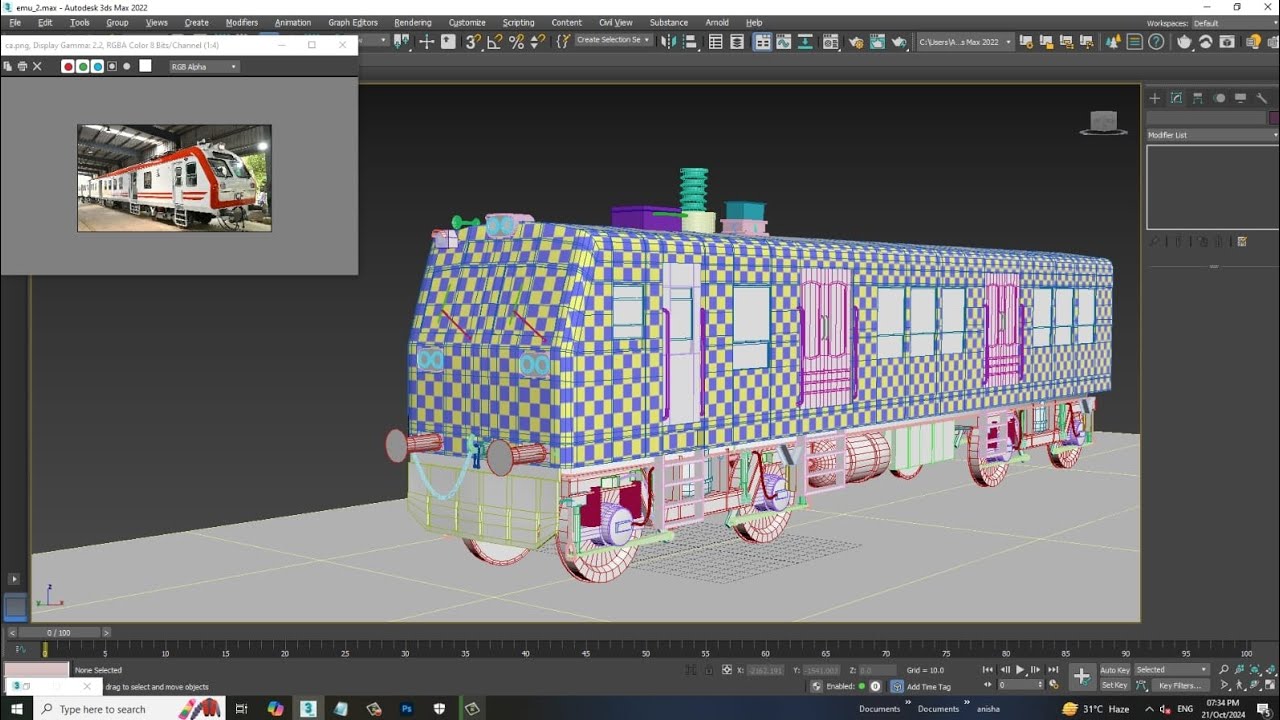Click the time slider 0 / 100 handle

(x=59, y=633)
